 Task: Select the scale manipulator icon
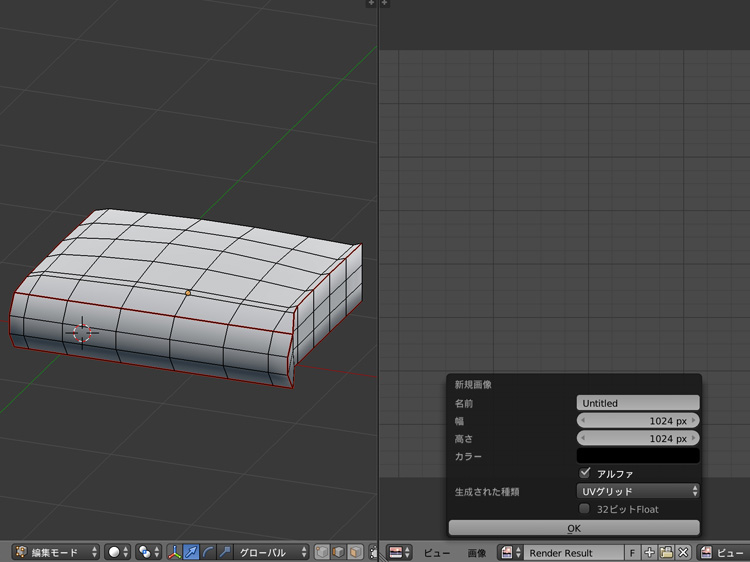pyautogui.click(x=225, y=552)
